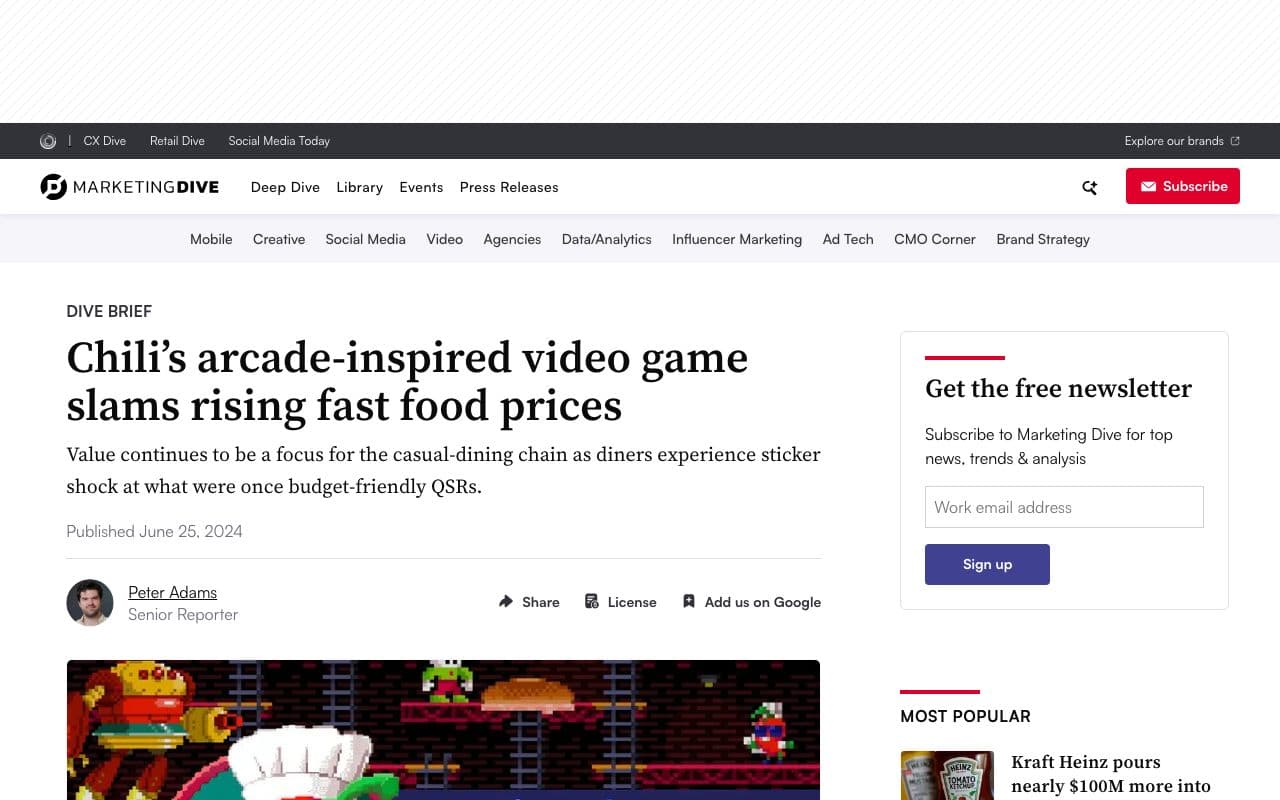Image resolution: width=1280 pixels, height=800 pixels.
Task: Select the Creative topic tab
Action: [279, 239]
